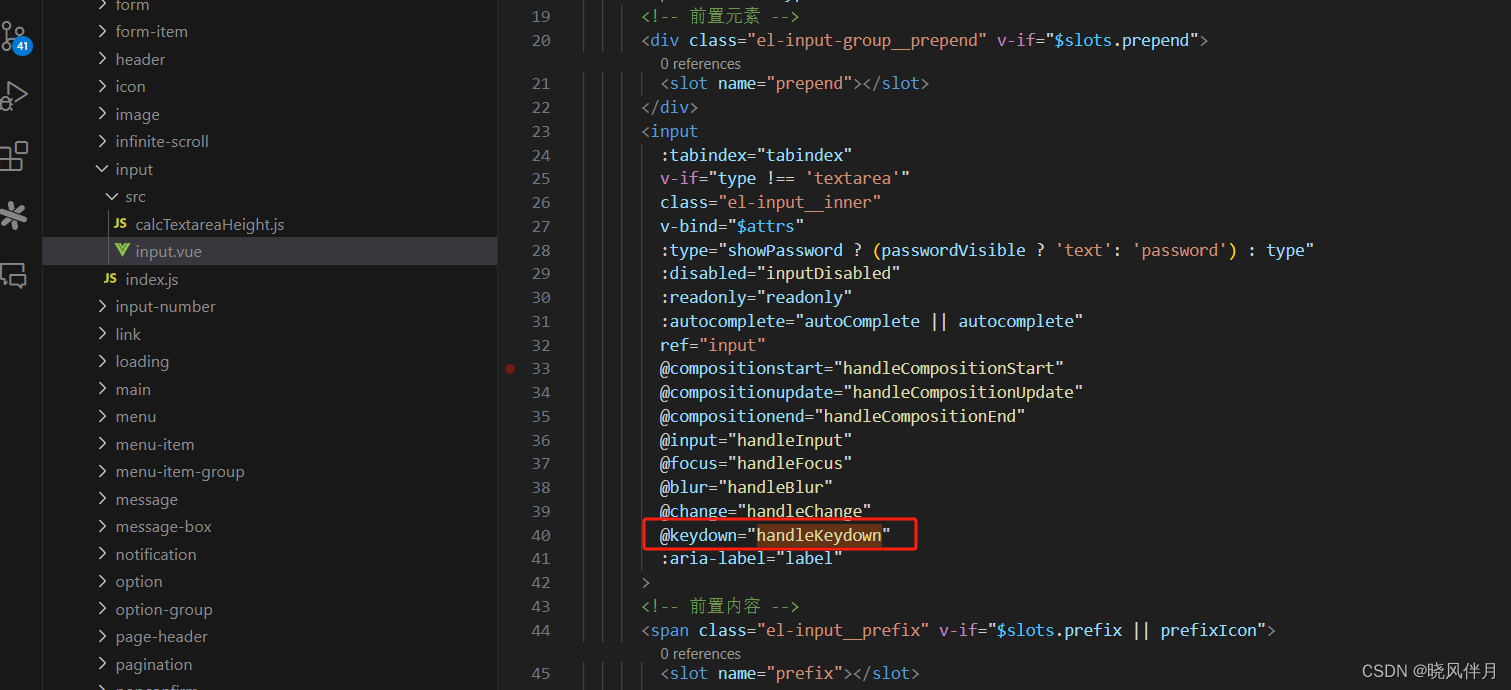Place cursor on the highlighted handleKeydown text
Viewport: 1511px width, 690px height.
[x=818, y=534]
